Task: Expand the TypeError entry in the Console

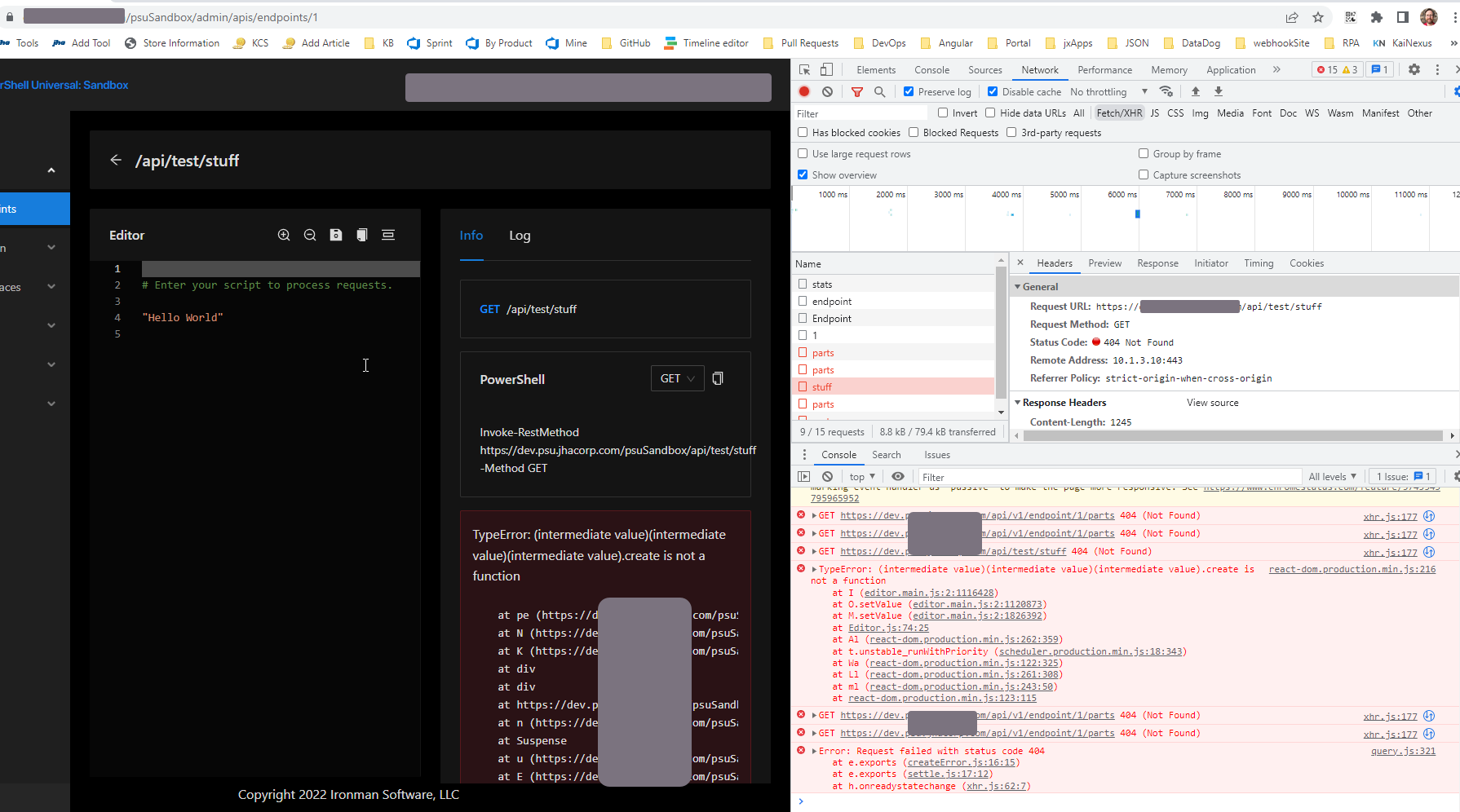Action: pos(812,568)
